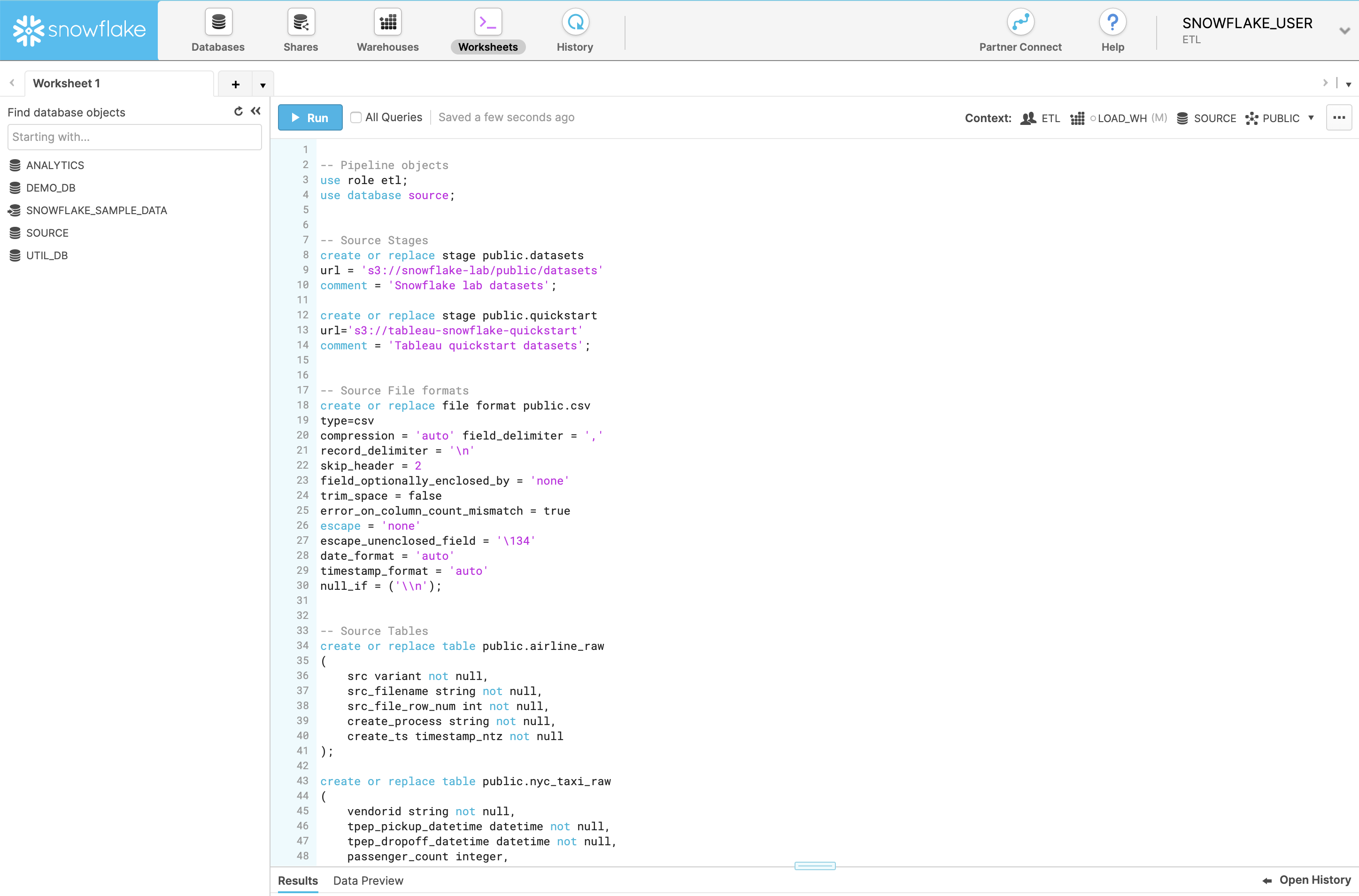1359x896 pixels.
Task: Click the ETL role icon in context
Action: click(1028, 118)
